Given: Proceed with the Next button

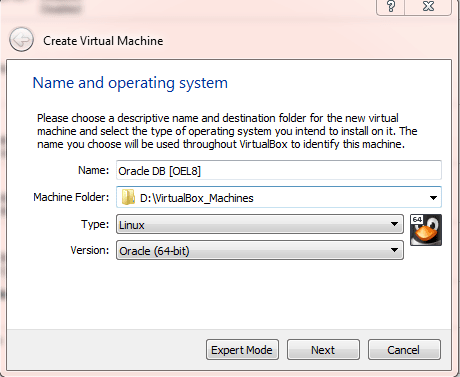Looking at the screenshot, I should click(323, 350).
